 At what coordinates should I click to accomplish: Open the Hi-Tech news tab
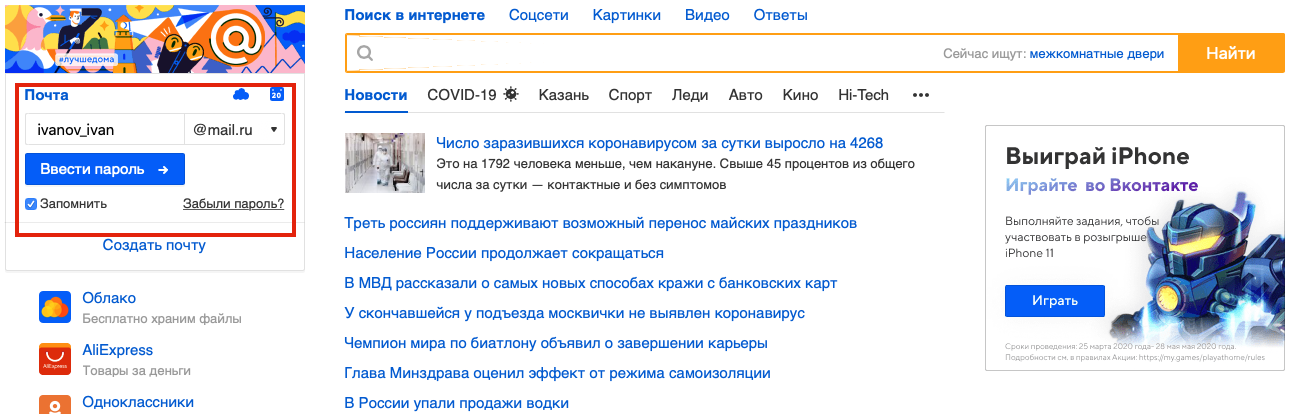point(863,96)
